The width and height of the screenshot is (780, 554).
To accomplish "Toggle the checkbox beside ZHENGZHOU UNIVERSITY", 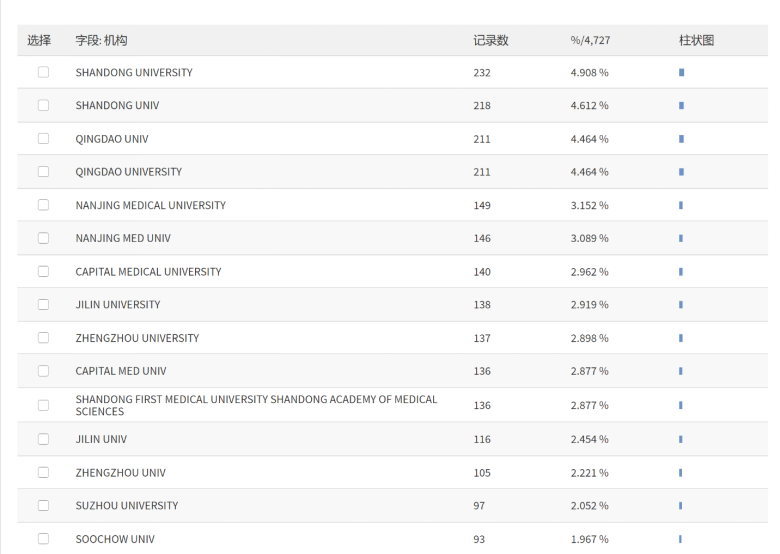I will [43, 338].
